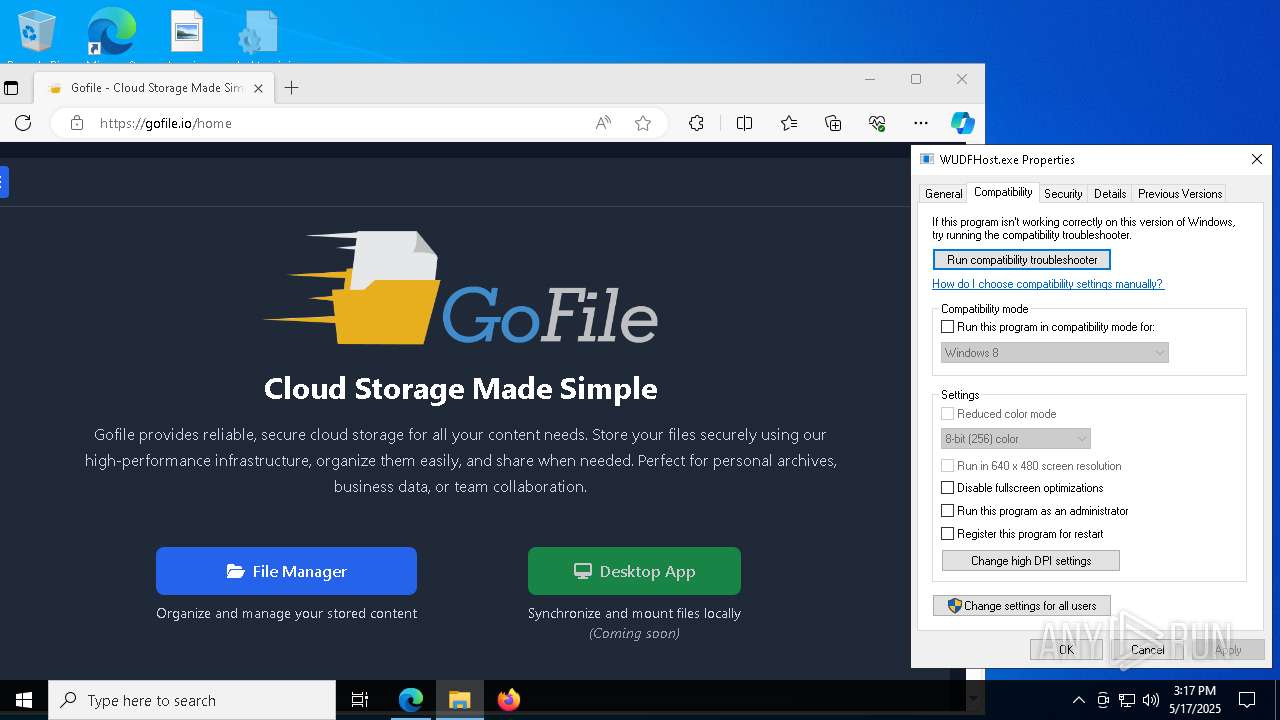Image resolution: width=1280 pixels, height=720 pixels.
Task: Click the address bar showing gofile.io/home
Action: click(x=340, y=123)
